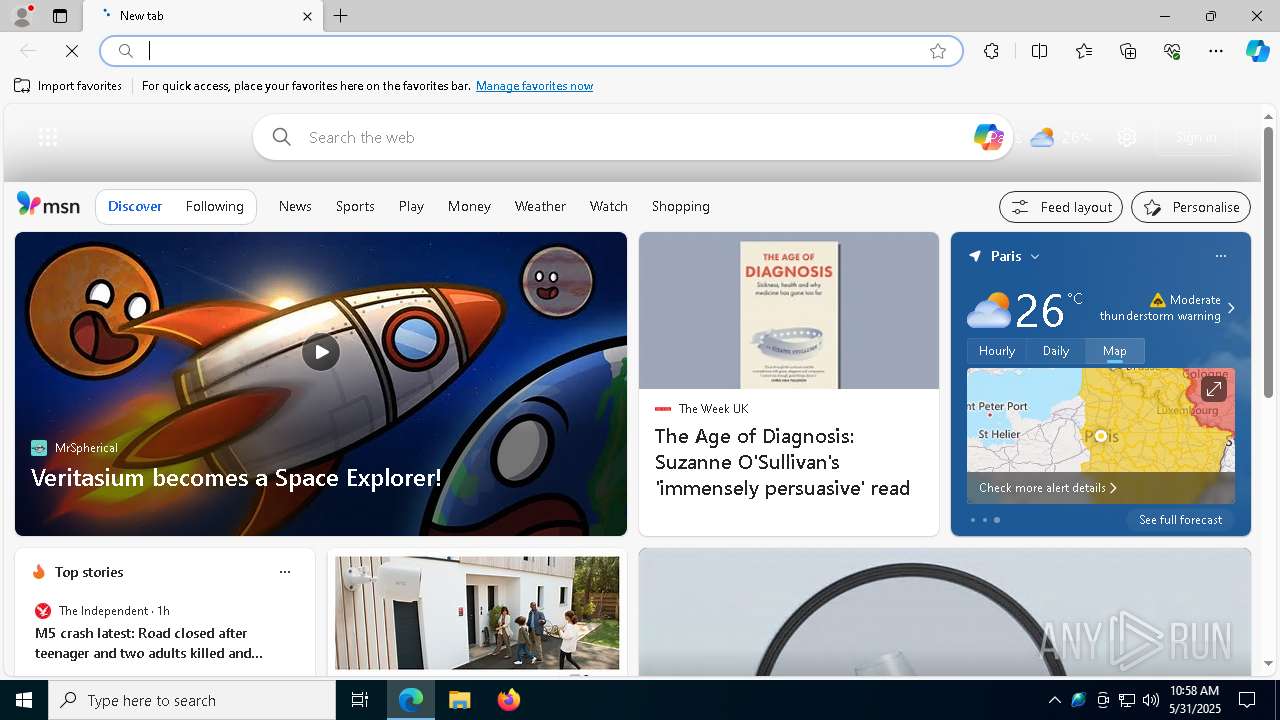This screenshot has height=720, width=1280.
Task: Play the Veritasium video
Action: (321, 352)
